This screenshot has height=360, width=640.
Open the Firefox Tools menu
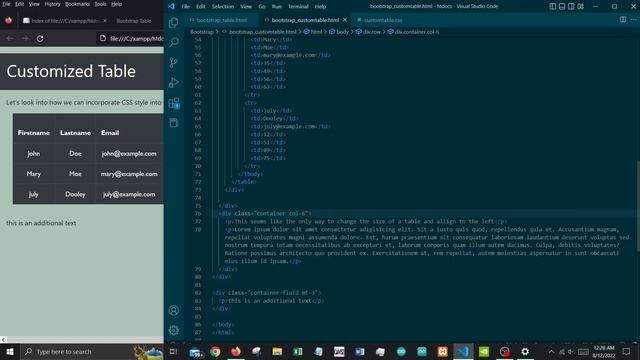click(x=100, y=4)
